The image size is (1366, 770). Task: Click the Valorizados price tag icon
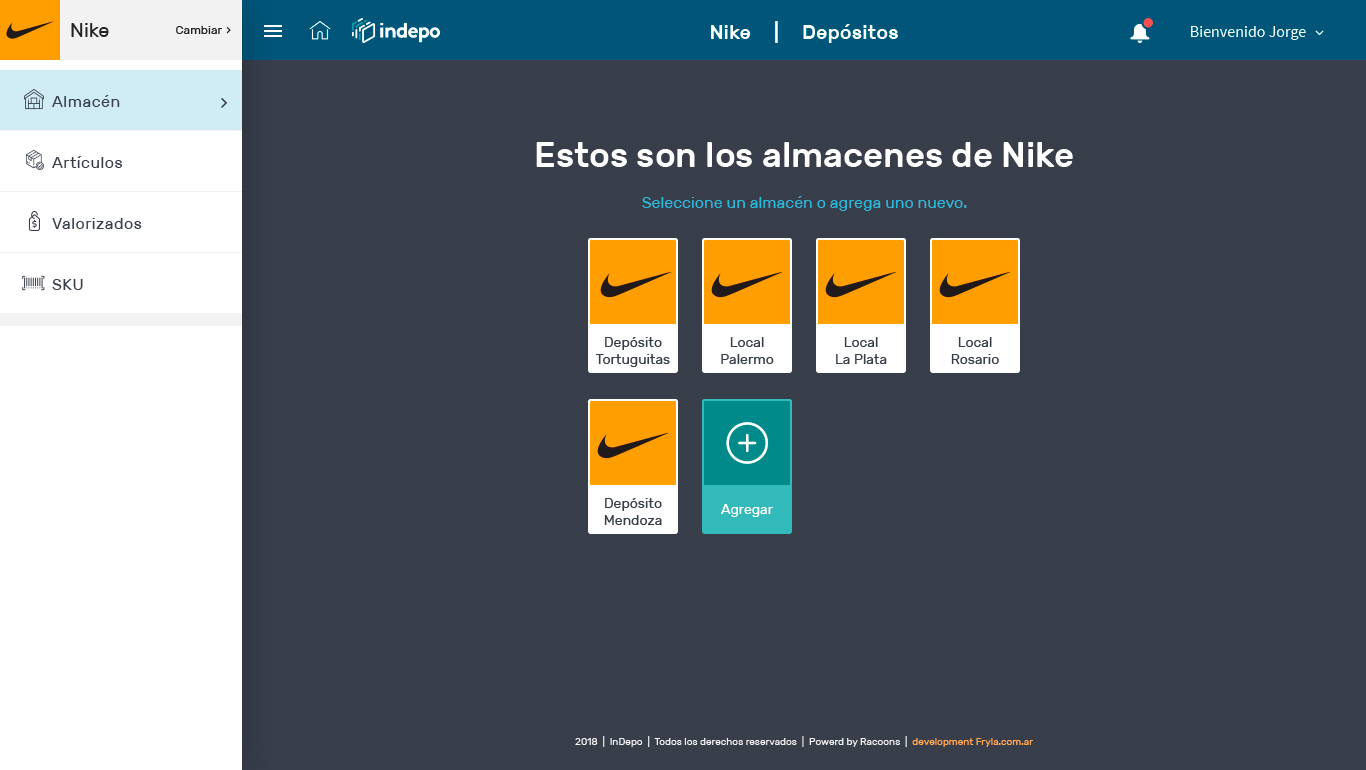34,222
